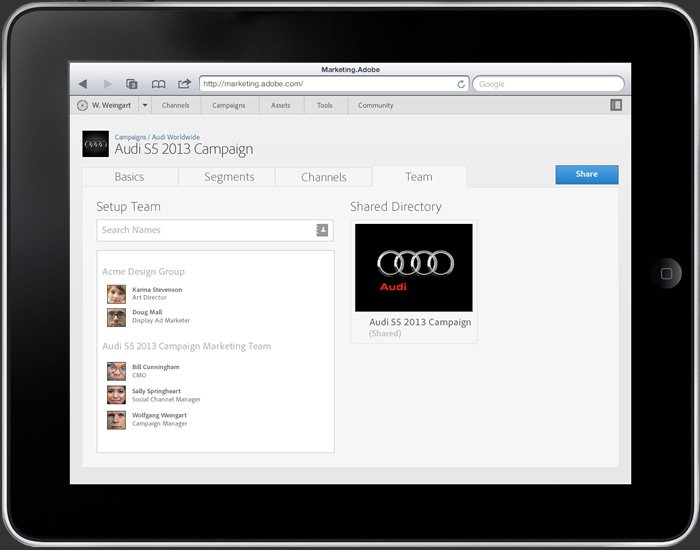The height and width of the screenshot is (550, 700).
Task: Toggle the sidebar panel icon in navbar
Action: click(x=616, y=105)
